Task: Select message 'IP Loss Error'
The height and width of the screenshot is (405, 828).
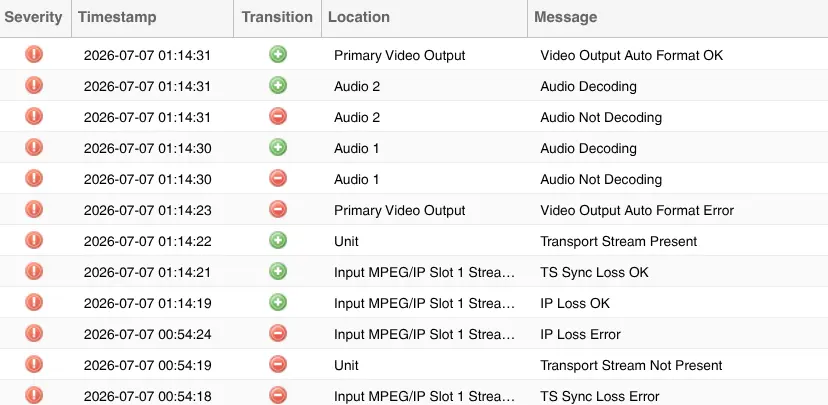Action: point(580,334)
